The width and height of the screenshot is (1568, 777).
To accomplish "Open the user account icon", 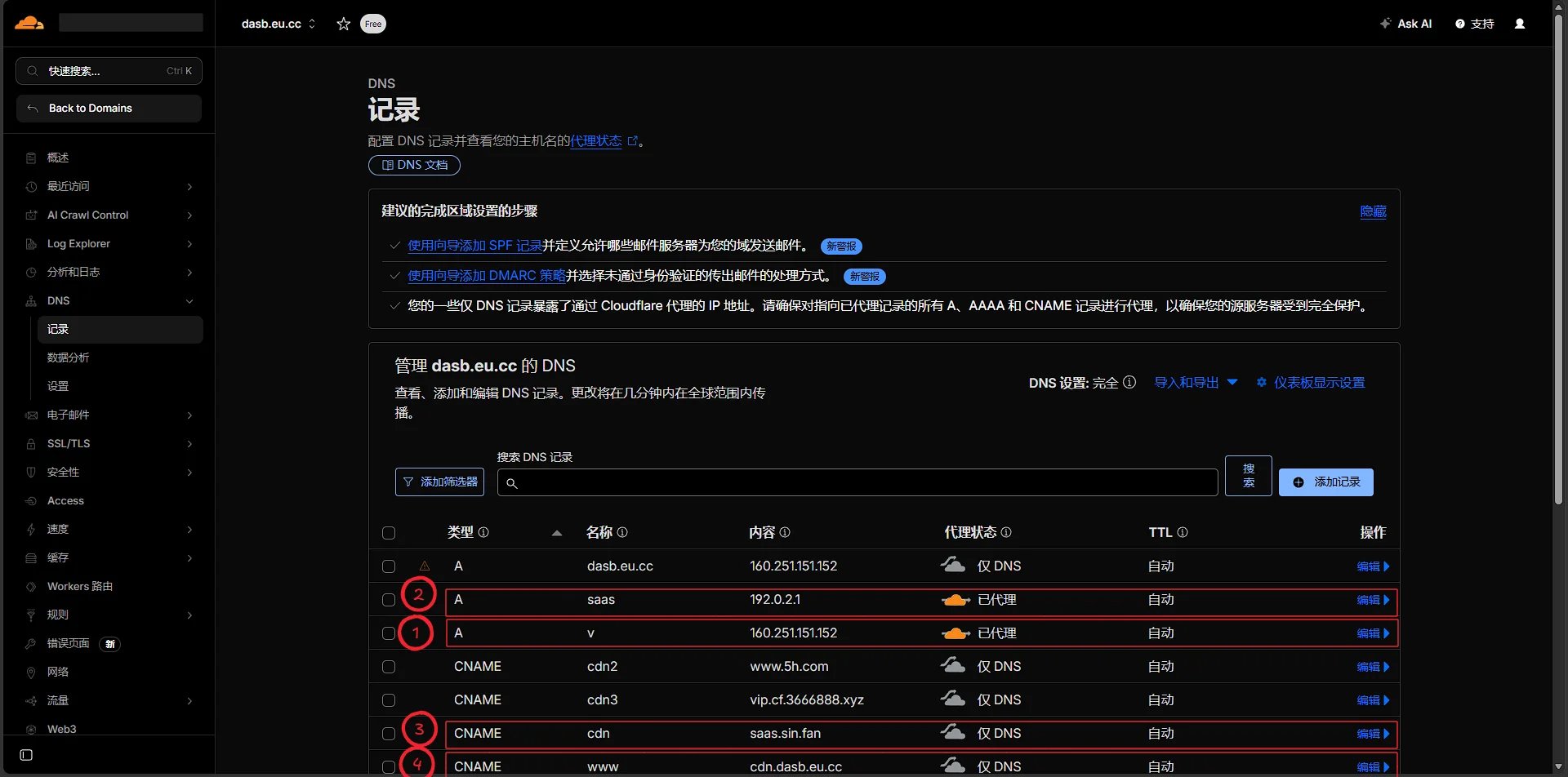I will 1520,24.
